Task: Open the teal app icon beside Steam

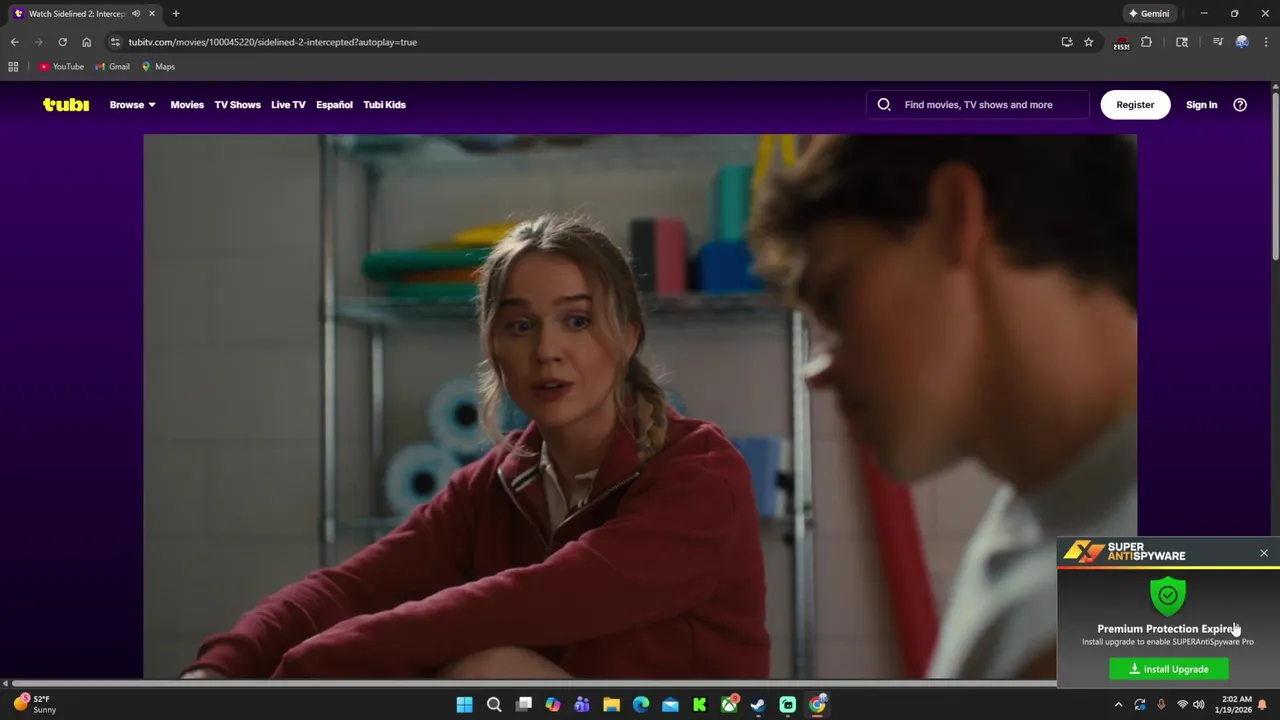Action: (788, 705)
